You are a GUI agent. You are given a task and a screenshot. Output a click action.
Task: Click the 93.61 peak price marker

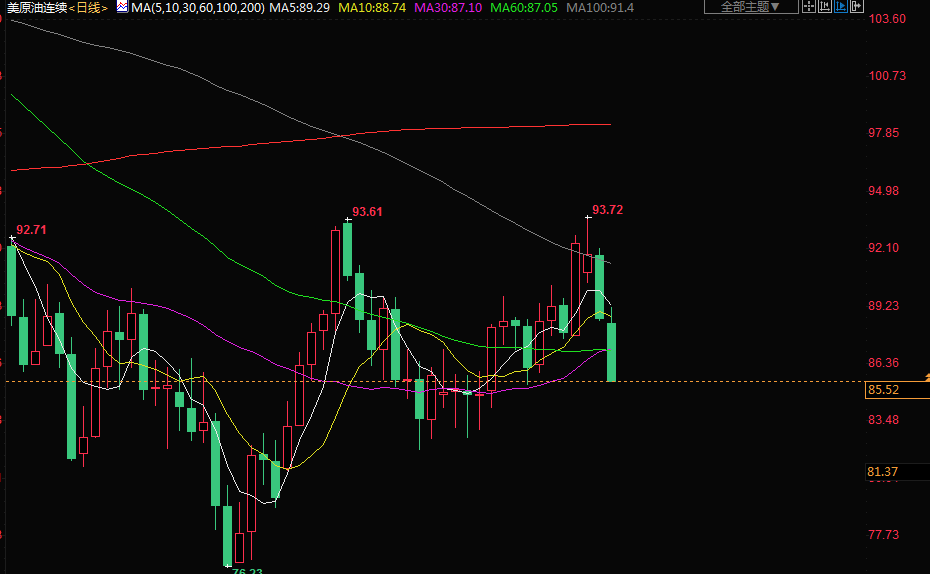pyautogui.click(x=367, y=212)
